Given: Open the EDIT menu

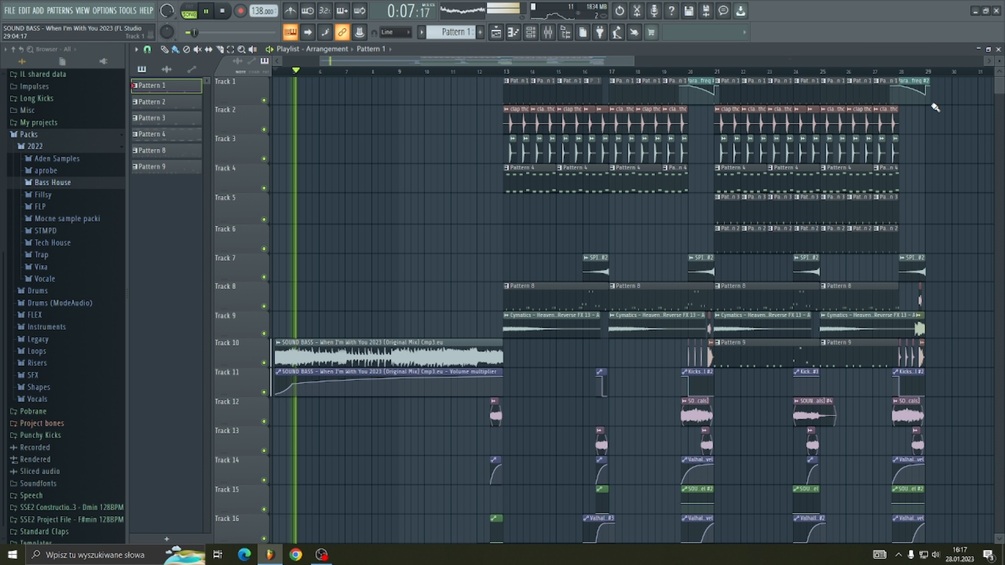Looking at the screenshot, I should [24, 10].
